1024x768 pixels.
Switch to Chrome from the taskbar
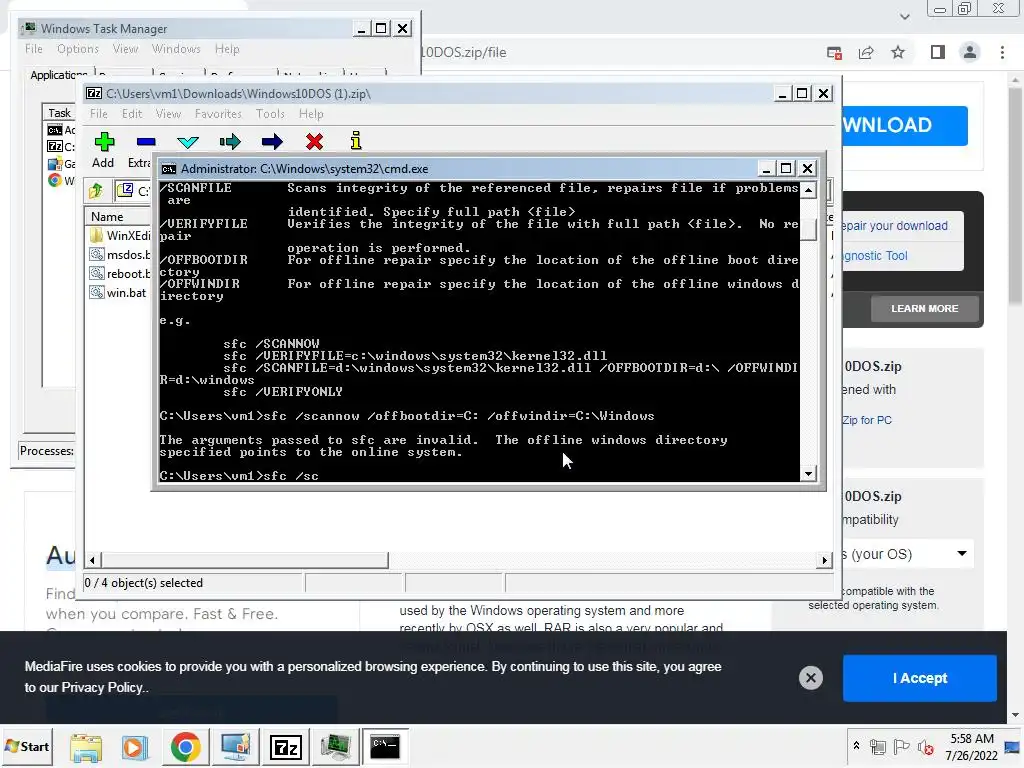click(185, 747)
